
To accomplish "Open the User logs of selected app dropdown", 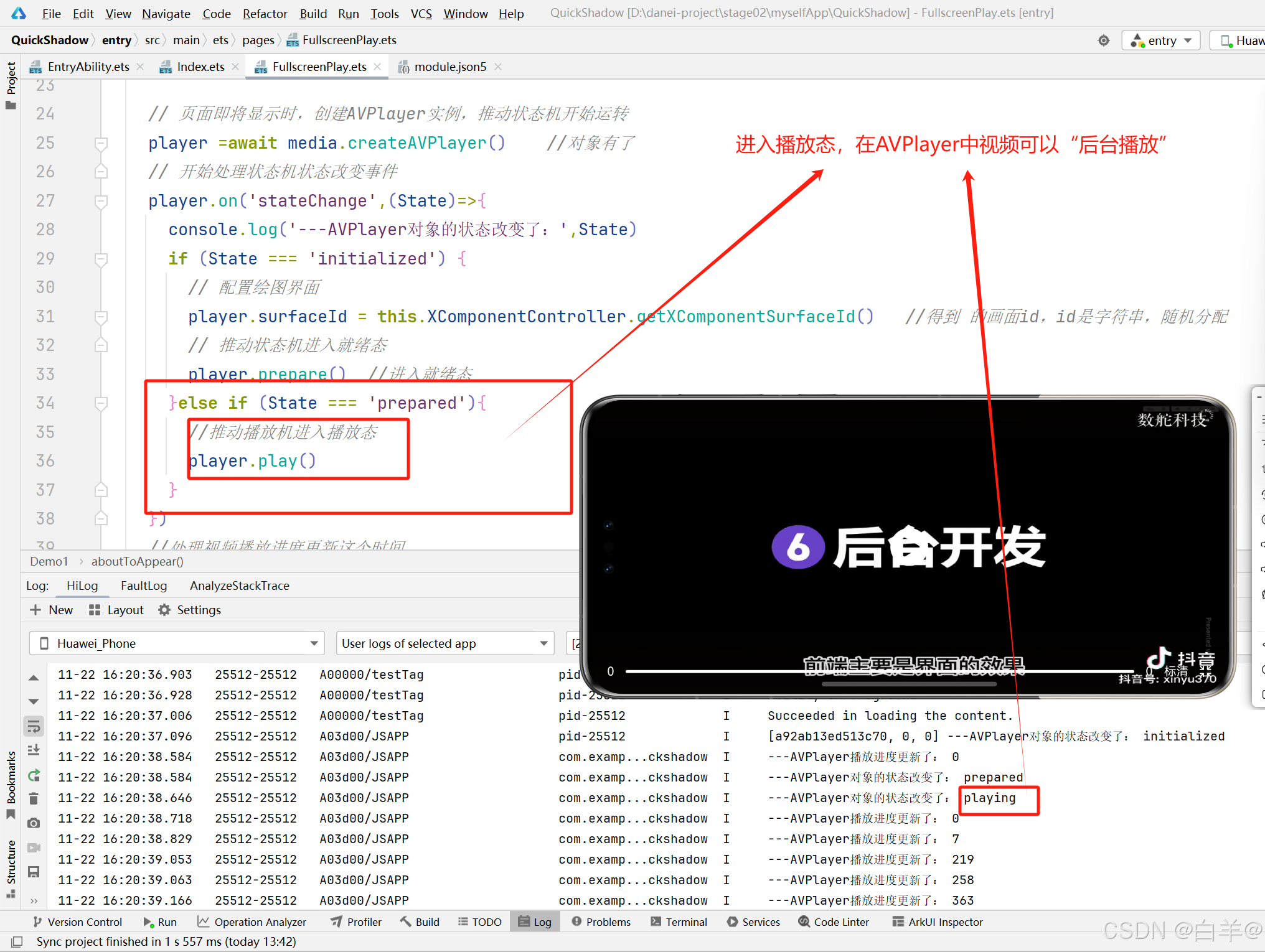I will 444,643.
